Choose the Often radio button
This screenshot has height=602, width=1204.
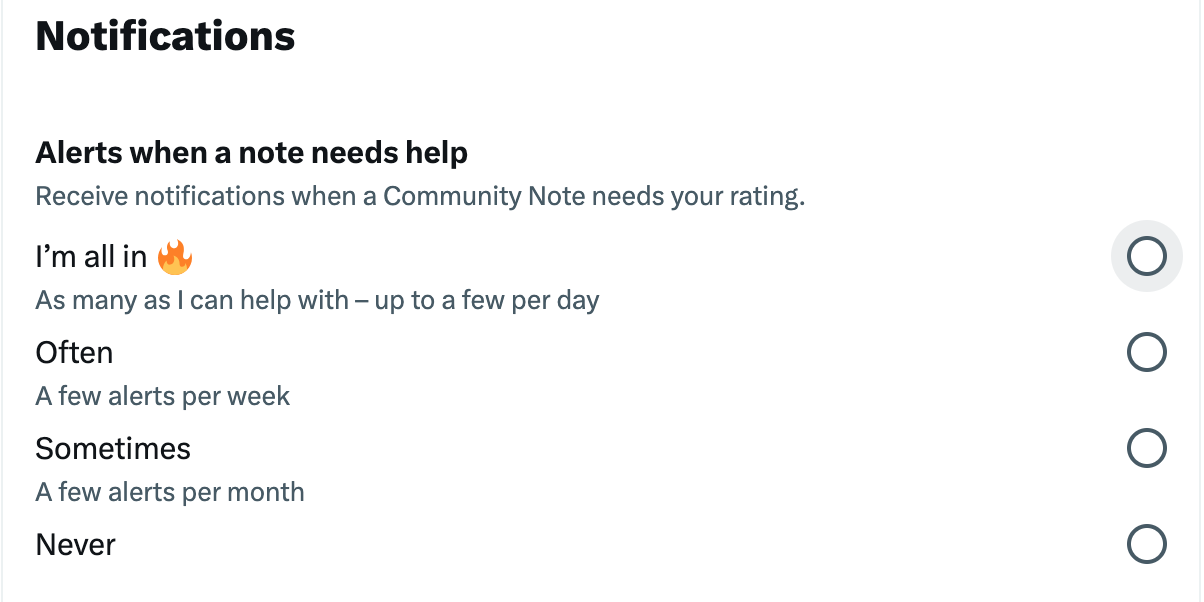coord(1146,352)
